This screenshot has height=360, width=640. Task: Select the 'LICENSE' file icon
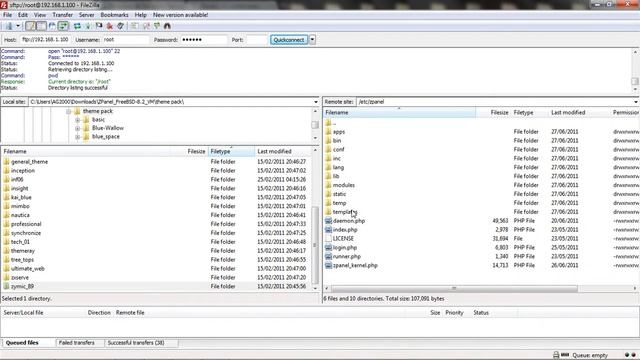328,238
